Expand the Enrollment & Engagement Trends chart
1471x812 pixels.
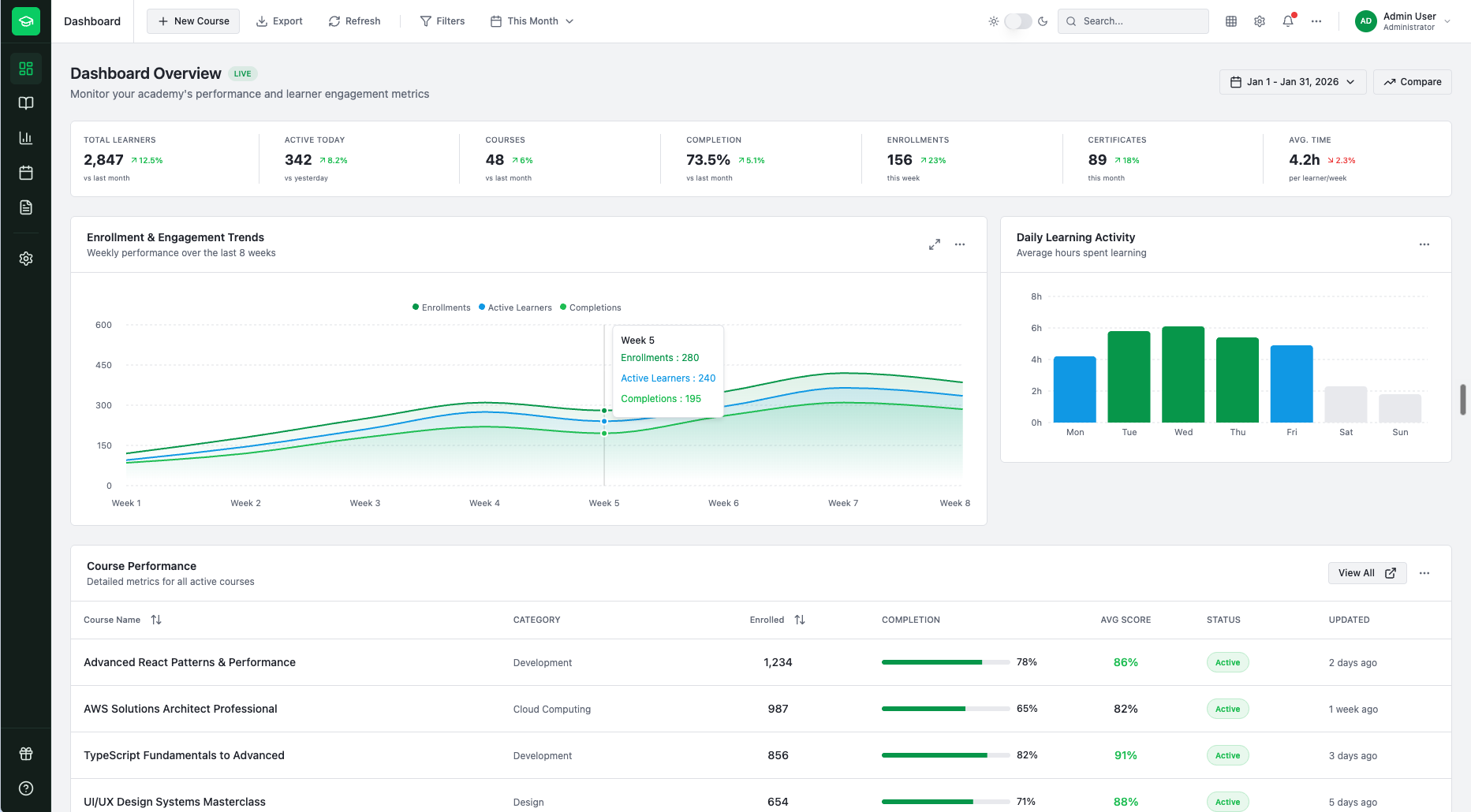tap(935, 244)
